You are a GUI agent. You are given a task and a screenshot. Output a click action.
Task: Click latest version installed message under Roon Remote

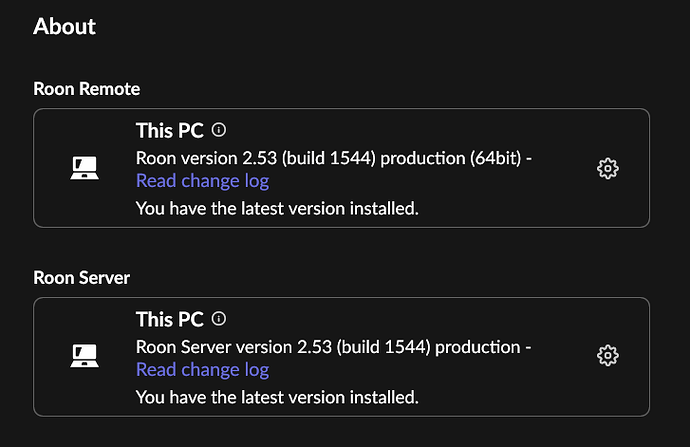(277, 208)
